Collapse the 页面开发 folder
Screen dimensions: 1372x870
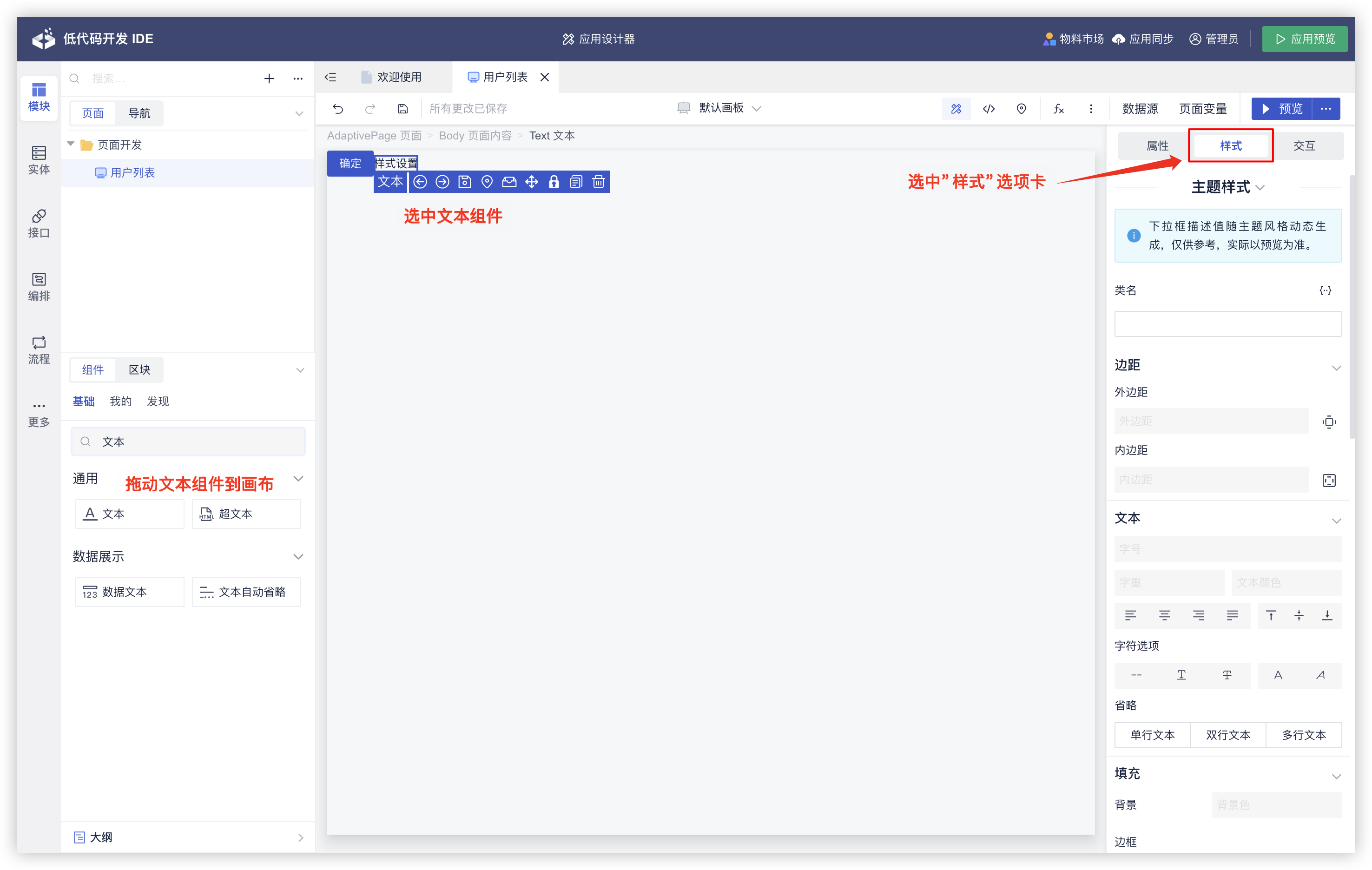(x=71, y=144)
